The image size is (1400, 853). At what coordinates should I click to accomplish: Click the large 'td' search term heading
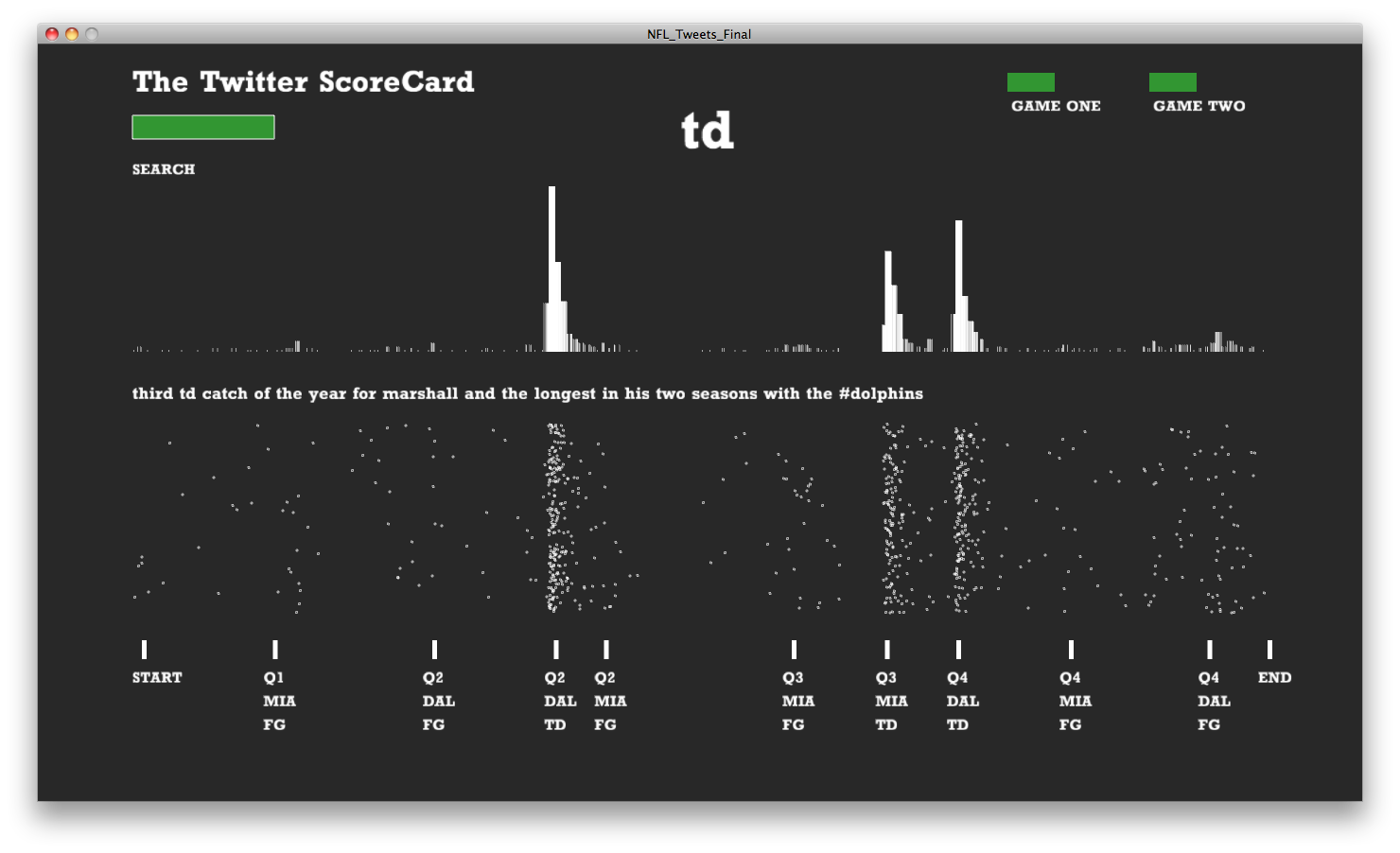(x=708, y=131)
